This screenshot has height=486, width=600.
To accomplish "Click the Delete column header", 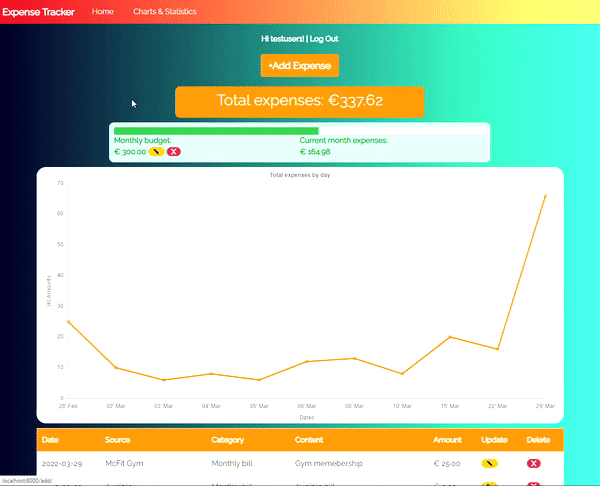I will 538,440.
